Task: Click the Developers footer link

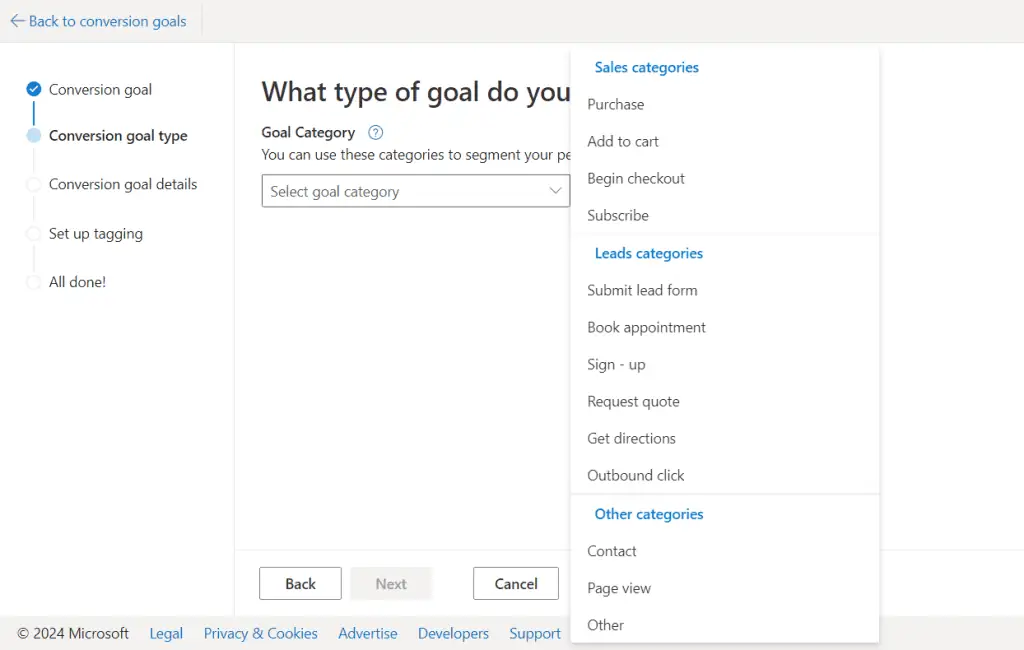Action: [453, 633]
